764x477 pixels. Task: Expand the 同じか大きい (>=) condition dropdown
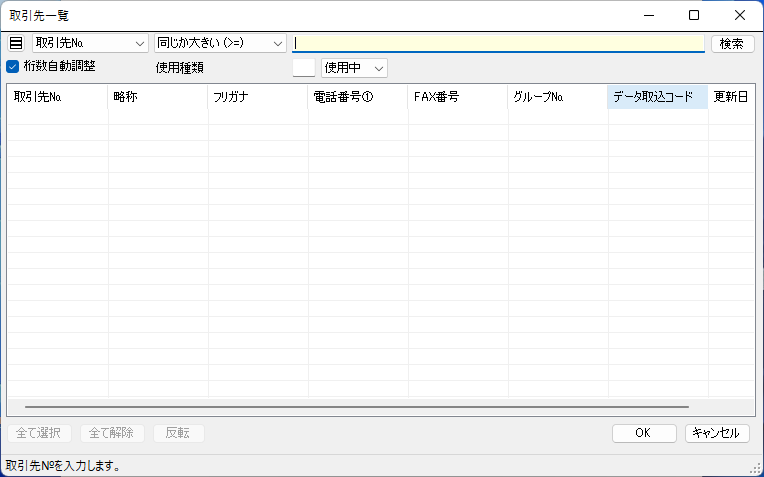220,44
